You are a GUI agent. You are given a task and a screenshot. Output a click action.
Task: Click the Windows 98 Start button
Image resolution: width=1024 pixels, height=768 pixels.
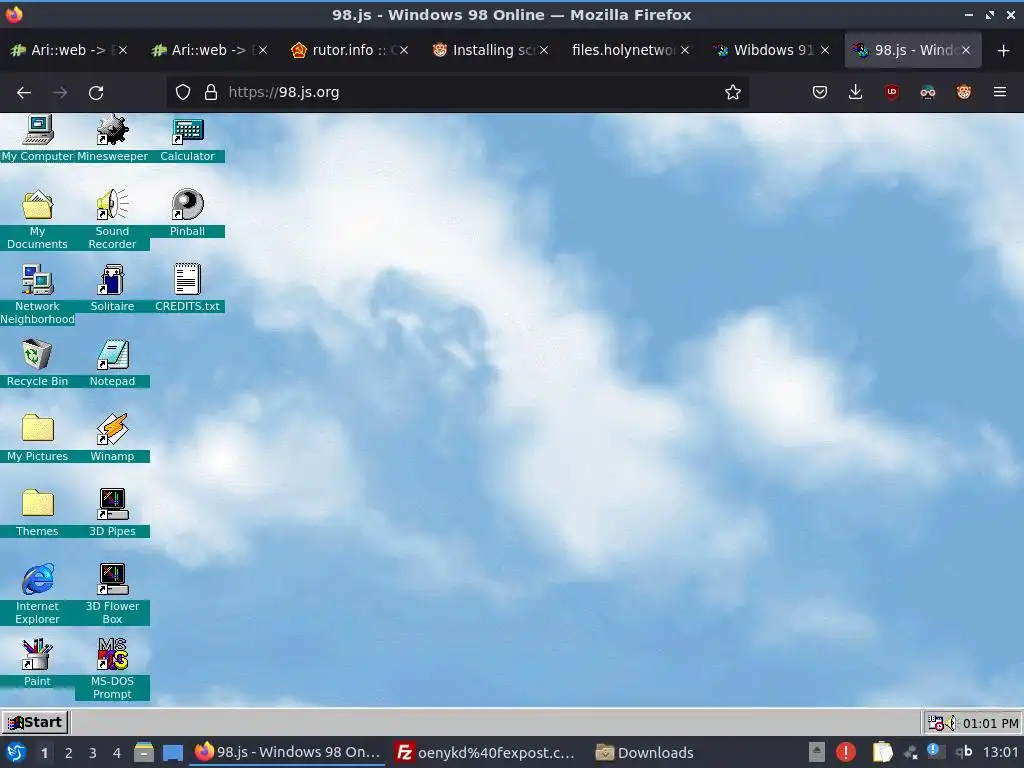[35, 722]
